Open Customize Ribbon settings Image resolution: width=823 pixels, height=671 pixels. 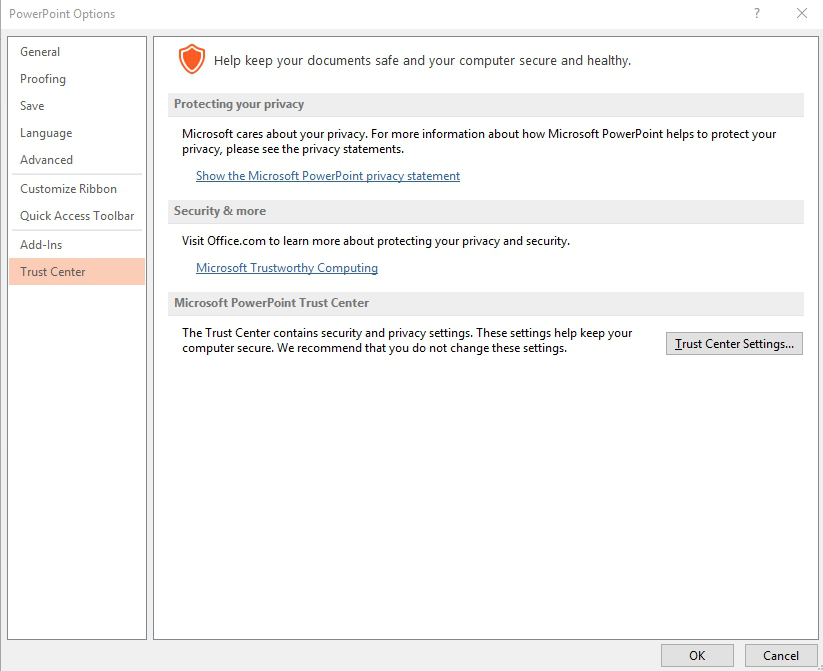77,188
